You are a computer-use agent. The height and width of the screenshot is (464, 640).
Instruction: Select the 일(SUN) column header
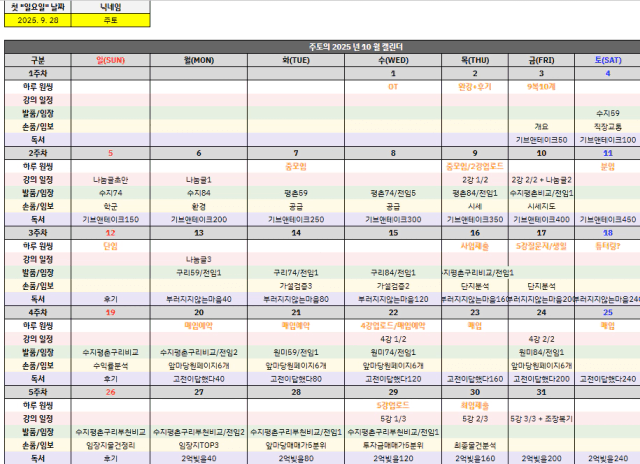pos(111,60)
